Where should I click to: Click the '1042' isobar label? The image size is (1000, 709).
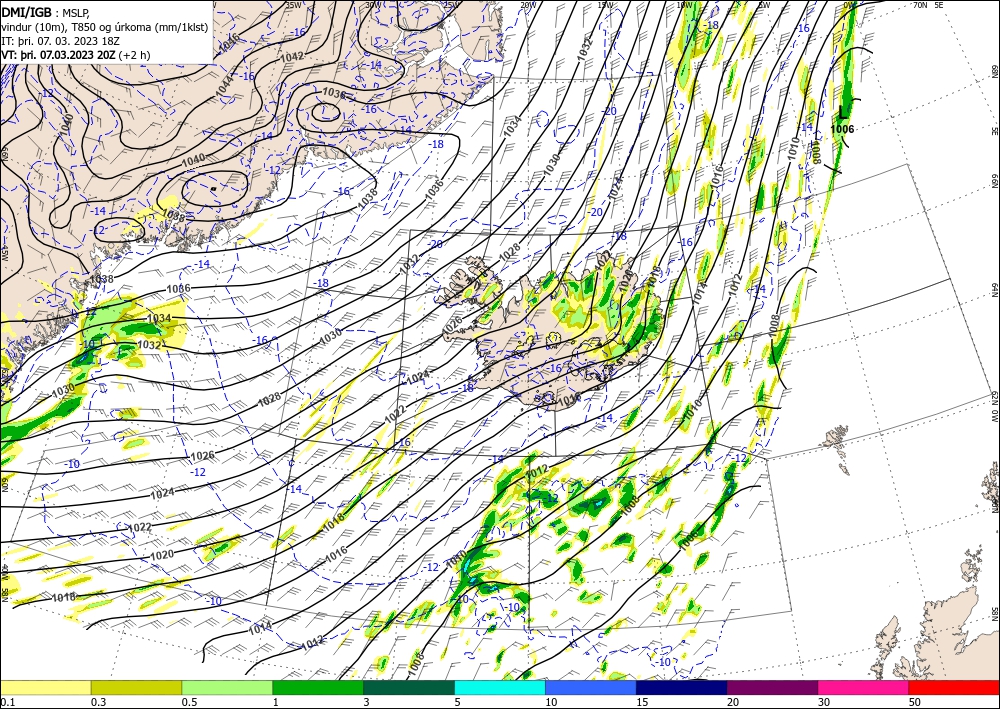click(x=292, y=56)
